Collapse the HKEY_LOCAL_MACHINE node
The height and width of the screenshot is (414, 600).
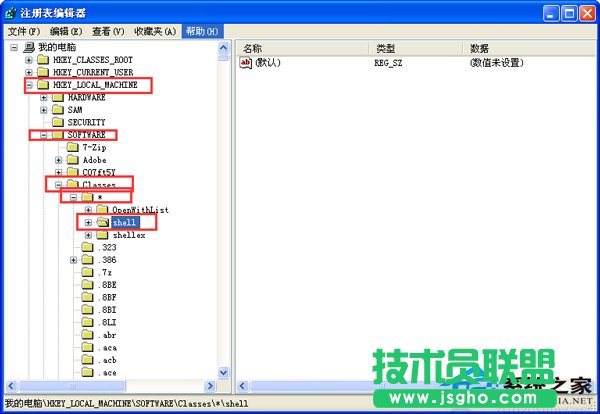point(29,85)
